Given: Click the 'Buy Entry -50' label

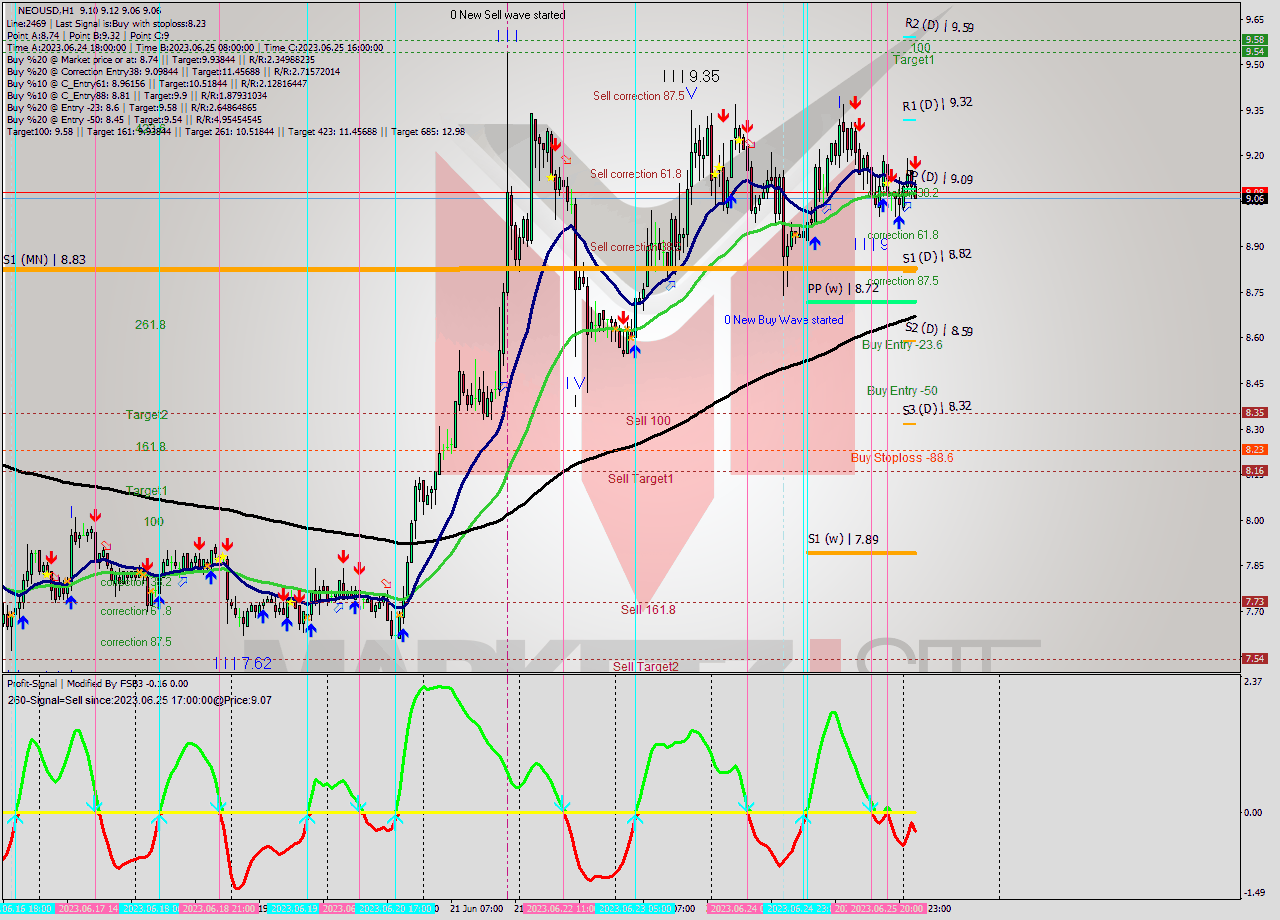Looking at the screenshot, I should point(902,391).
